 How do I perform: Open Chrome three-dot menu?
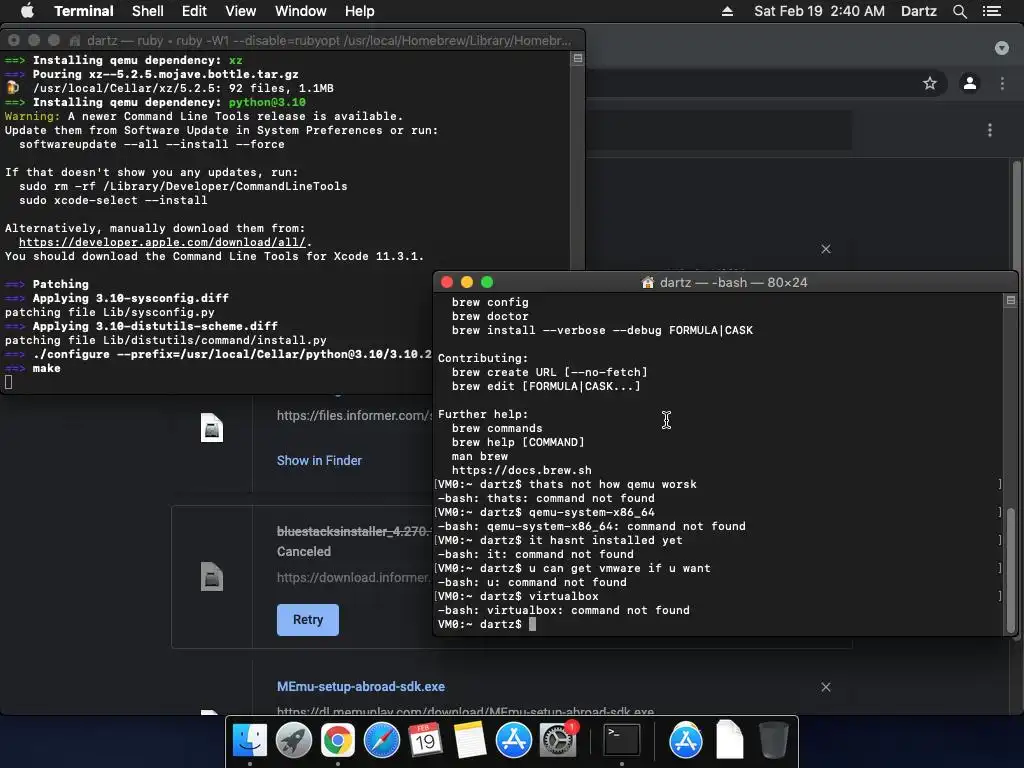1002,83
